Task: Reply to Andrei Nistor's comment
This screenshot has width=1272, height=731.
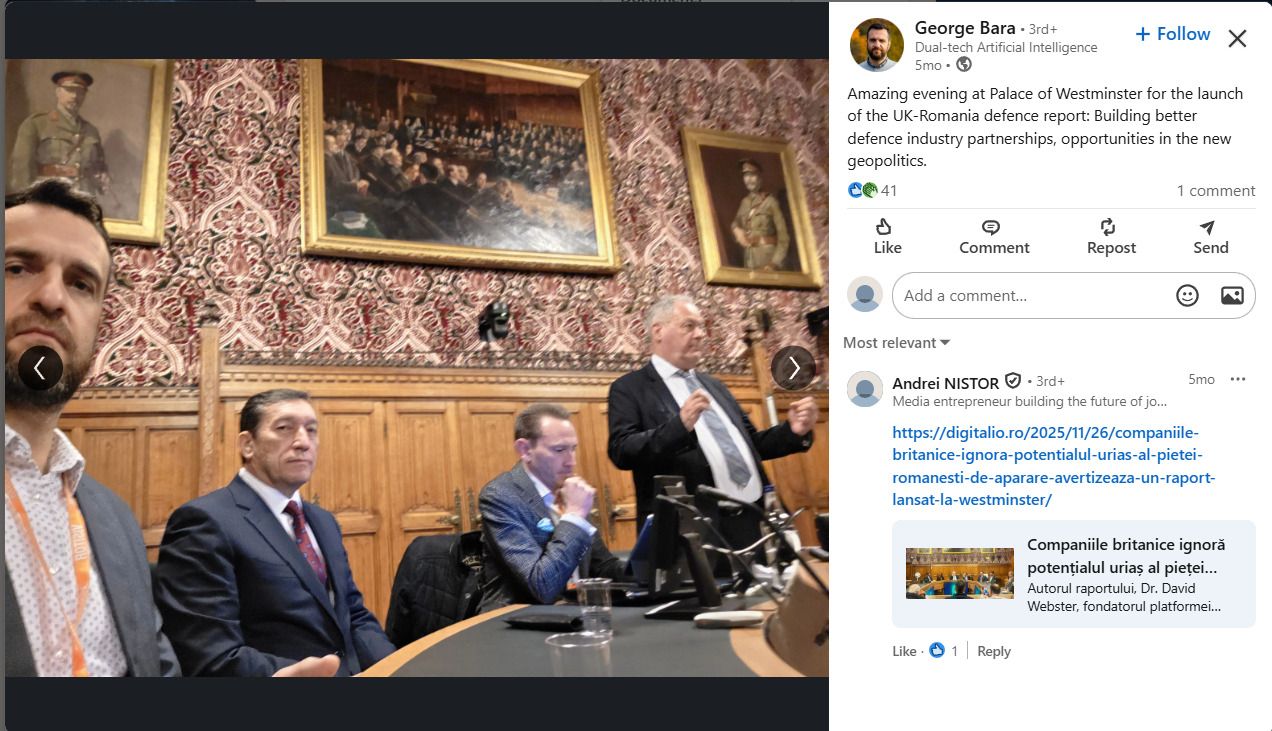Action: pyautogui.click(x=993, y=651)
